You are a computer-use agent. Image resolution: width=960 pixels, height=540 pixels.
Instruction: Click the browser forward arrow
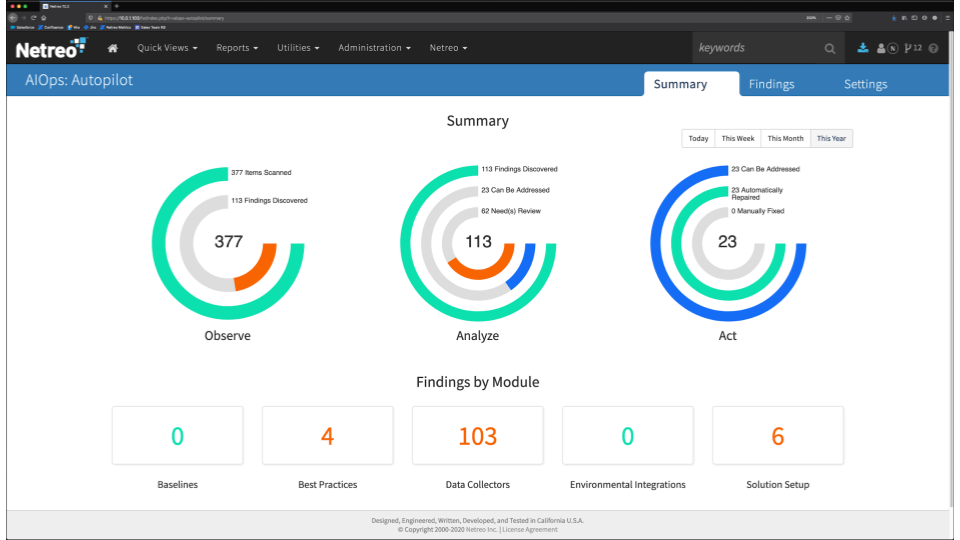pos(23,18)
